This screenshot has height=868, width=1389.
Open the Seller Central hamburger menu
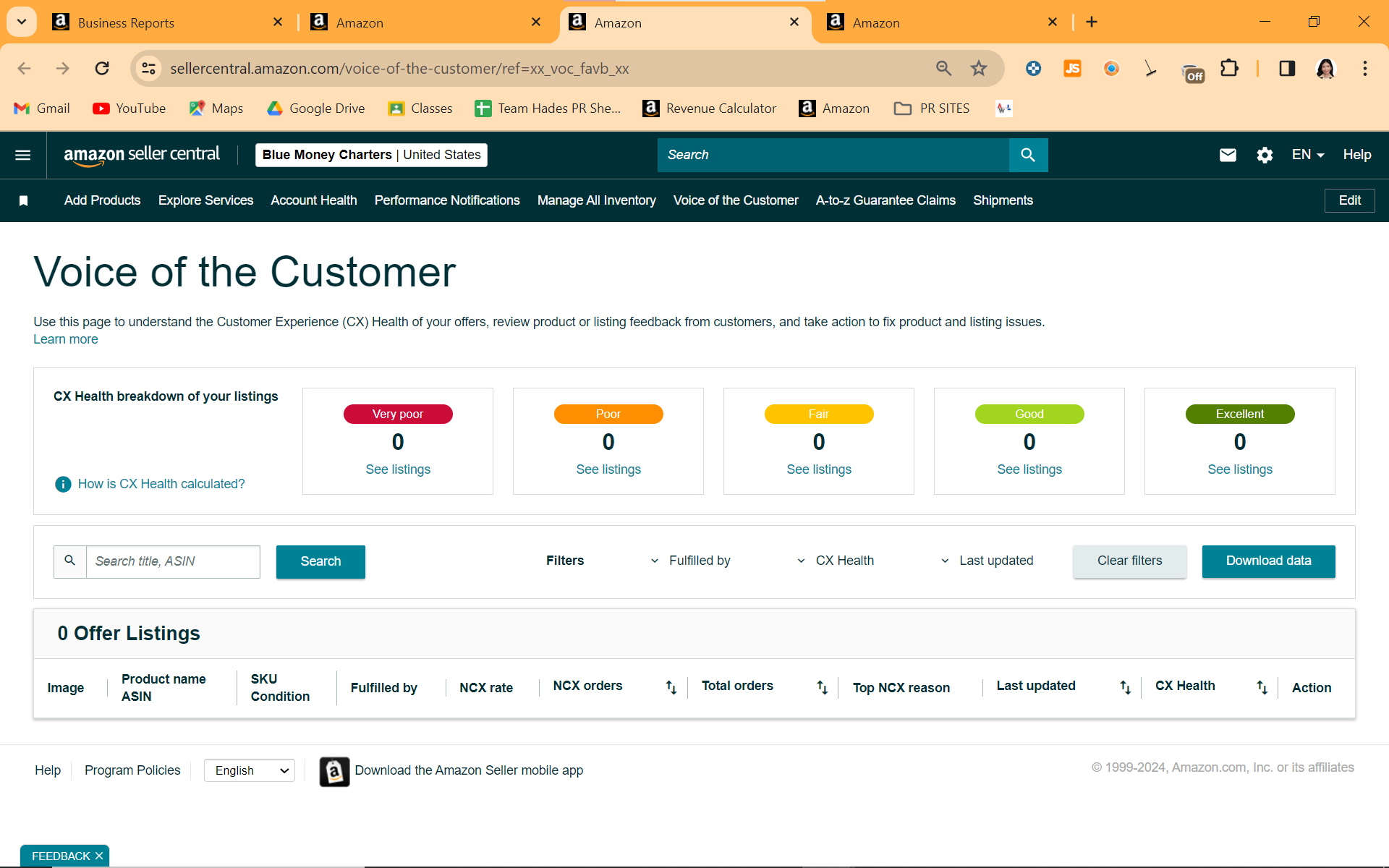23,155
